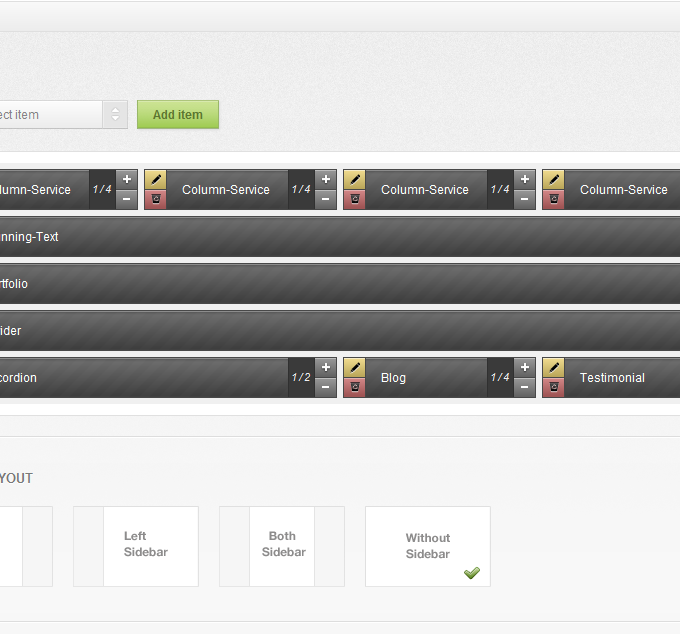Delete the rightmost Column-Service item
The height and width of the screenshot is (634, 680).
click(x=553, y=200)
